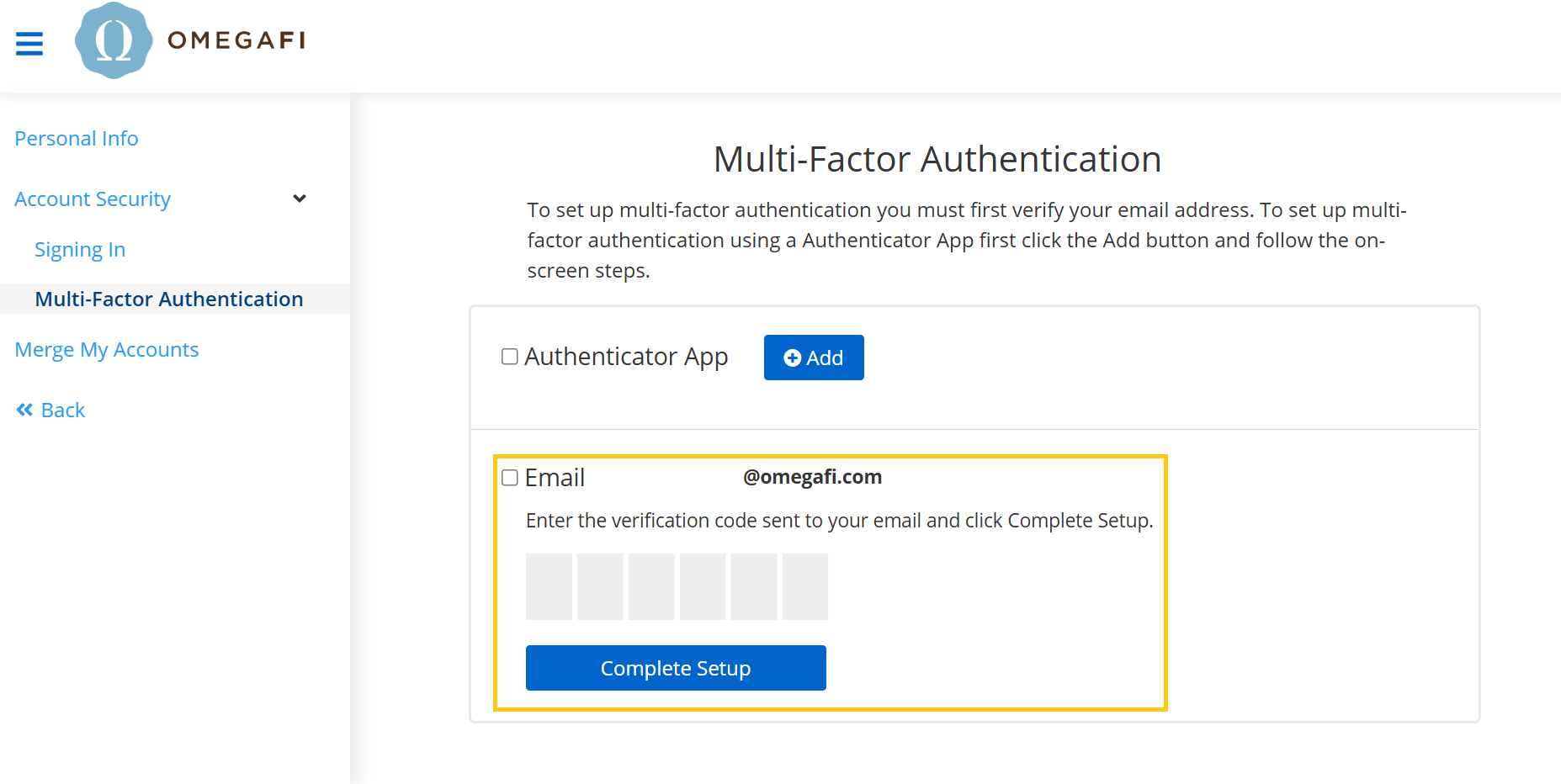Viewport: 1561px width, 784px height.
Task: Focus the third verification code box
Action: 651,586
